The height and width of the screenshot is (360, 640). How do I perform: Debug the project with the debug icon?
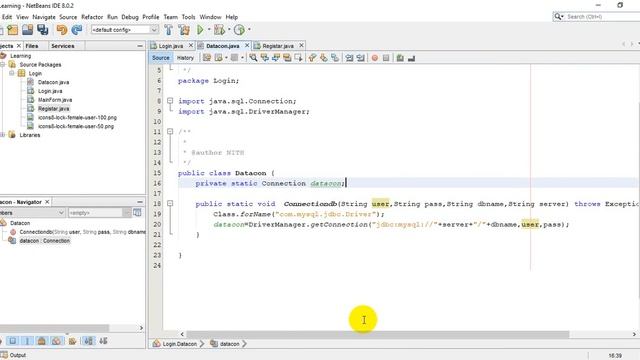coord(219,30)
